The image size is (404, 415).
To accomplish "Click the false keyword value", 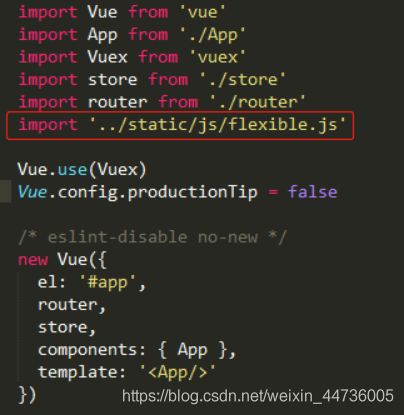I will (x=313, y=192).
